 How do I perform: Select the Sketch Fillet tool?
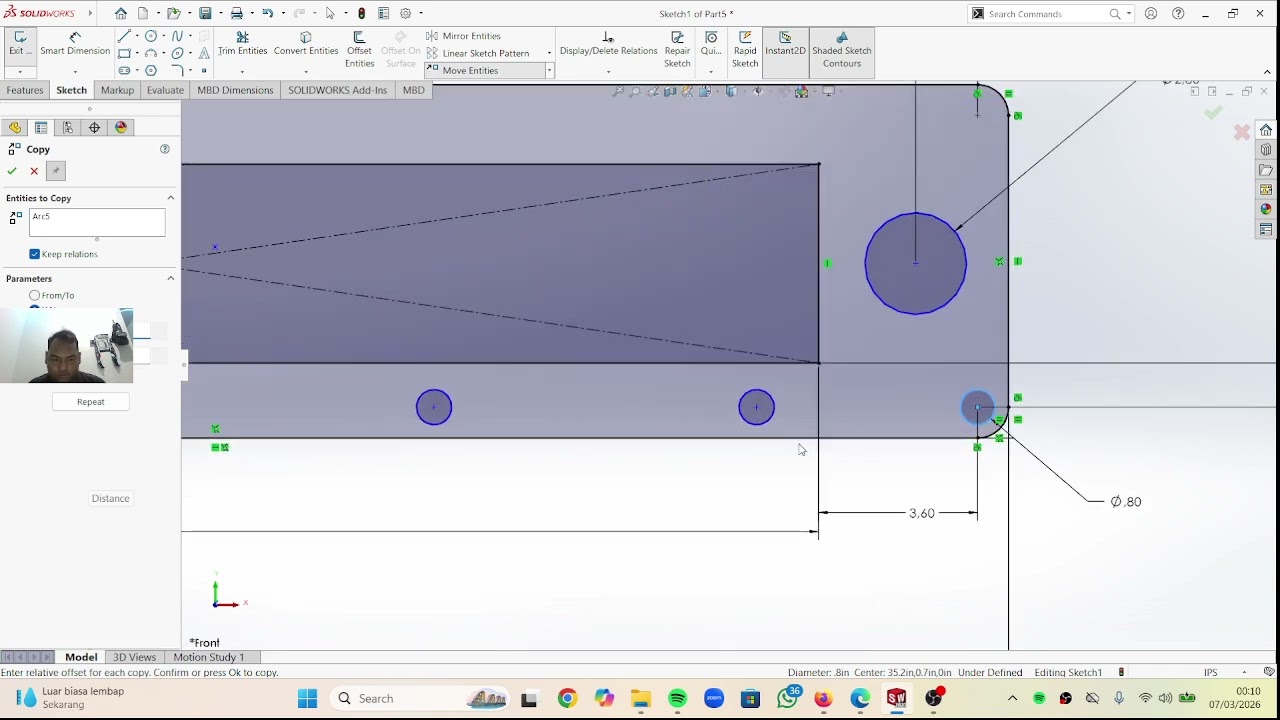coord(177,70)
